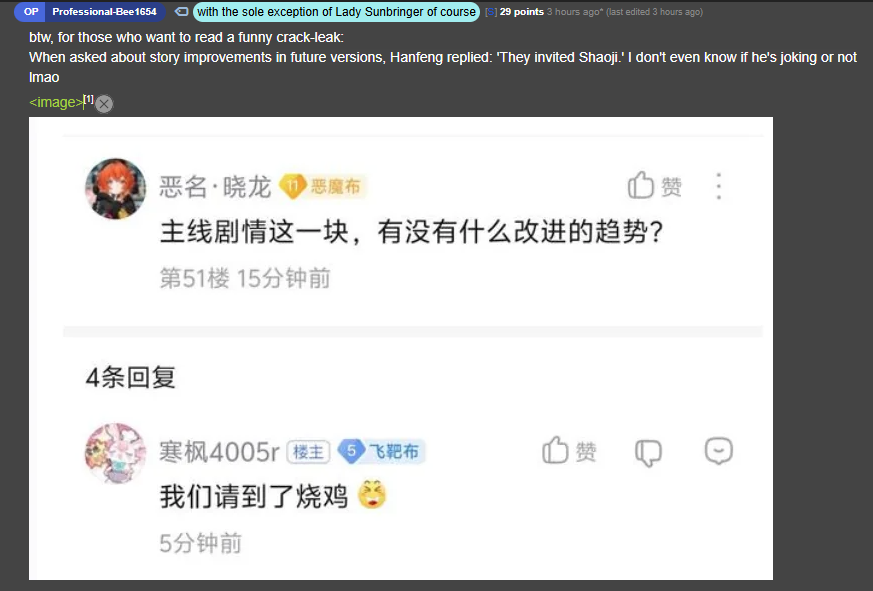Image resolution: width=873 pixels, height=591 pixels.
Task: Like the 烧鸡 reply with thumbs-up 赞
Action: (x=570, y=451)
